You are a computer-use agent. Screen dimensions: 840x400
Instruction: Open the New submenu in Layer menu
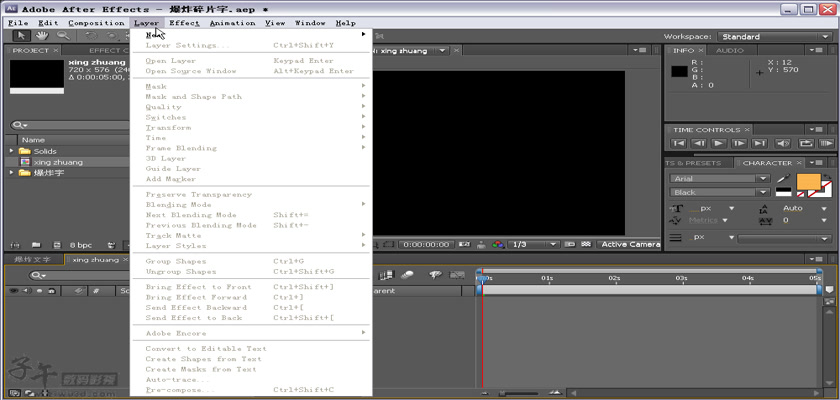[252, 35]
